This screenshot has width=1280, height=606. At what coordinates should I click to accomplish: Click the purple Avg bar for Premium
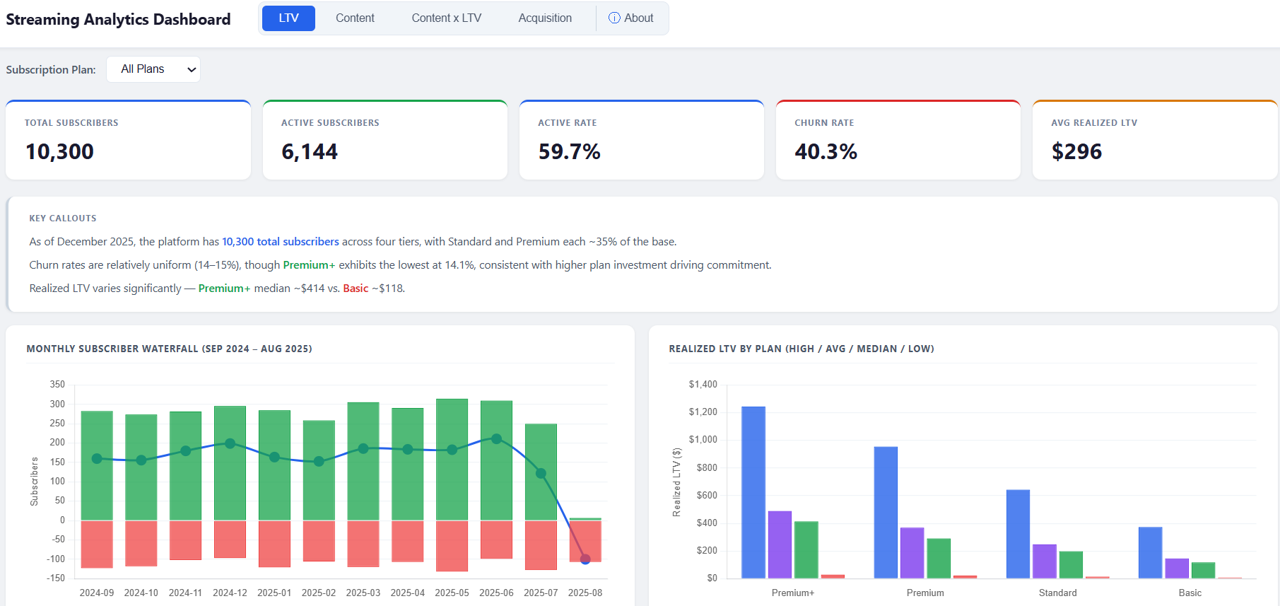pos(912,553)
